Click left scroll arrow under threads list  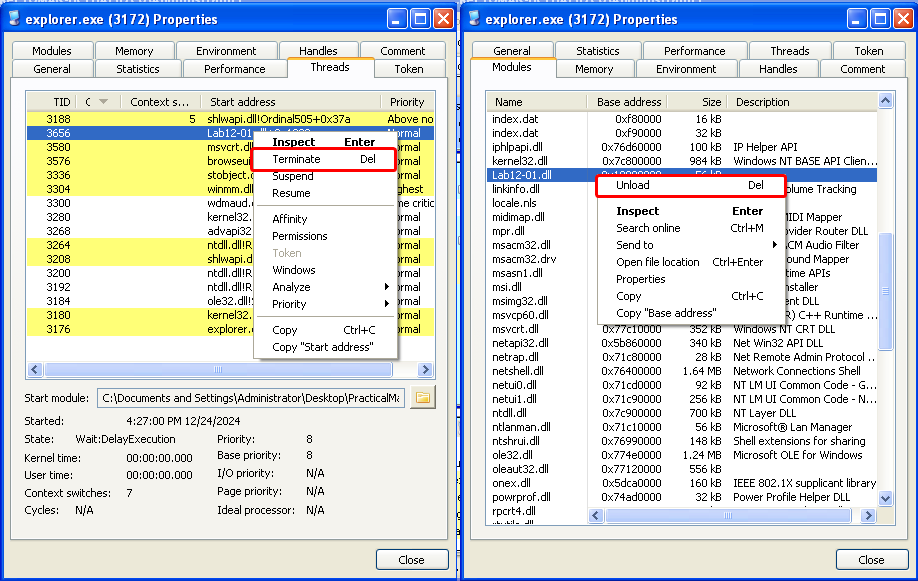pyautogui.click(x=37, y=370)
